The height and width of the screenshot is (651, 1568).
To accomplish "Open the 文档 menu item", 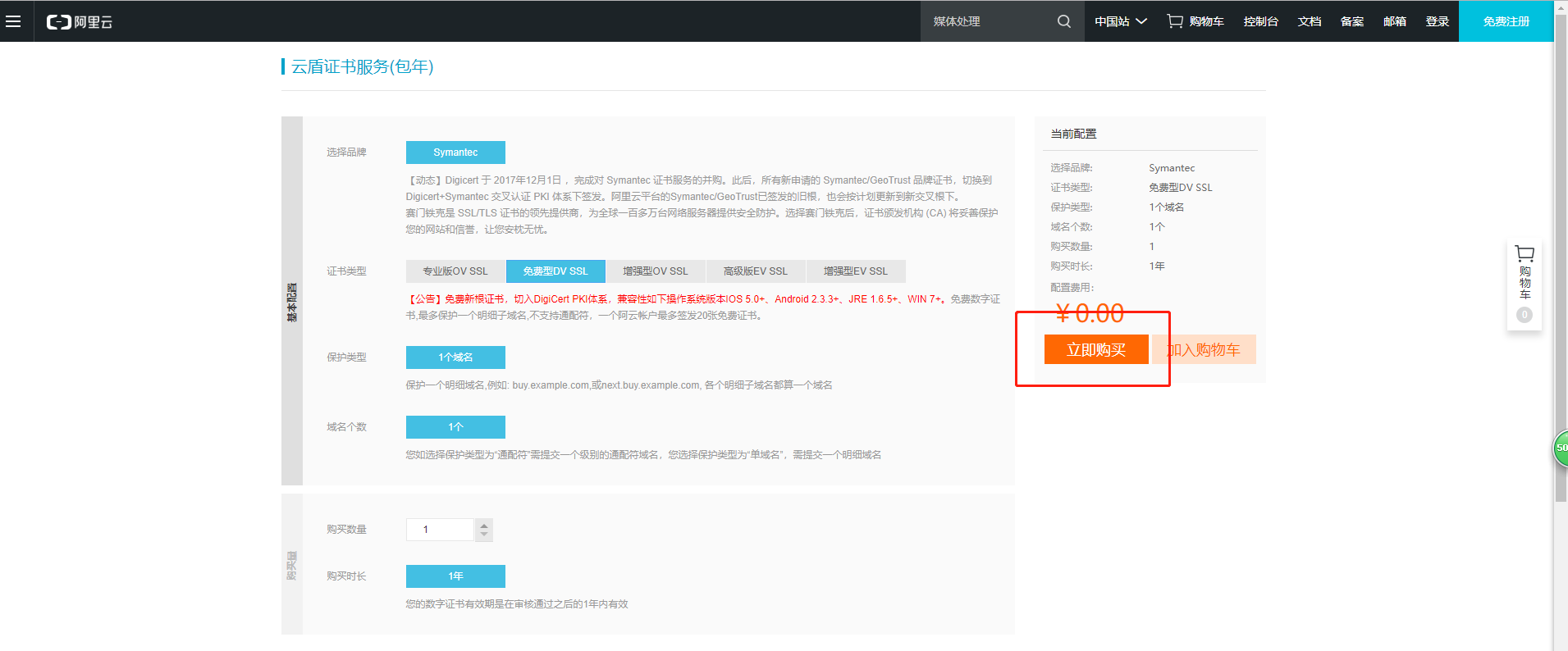I will point(1309,21).
